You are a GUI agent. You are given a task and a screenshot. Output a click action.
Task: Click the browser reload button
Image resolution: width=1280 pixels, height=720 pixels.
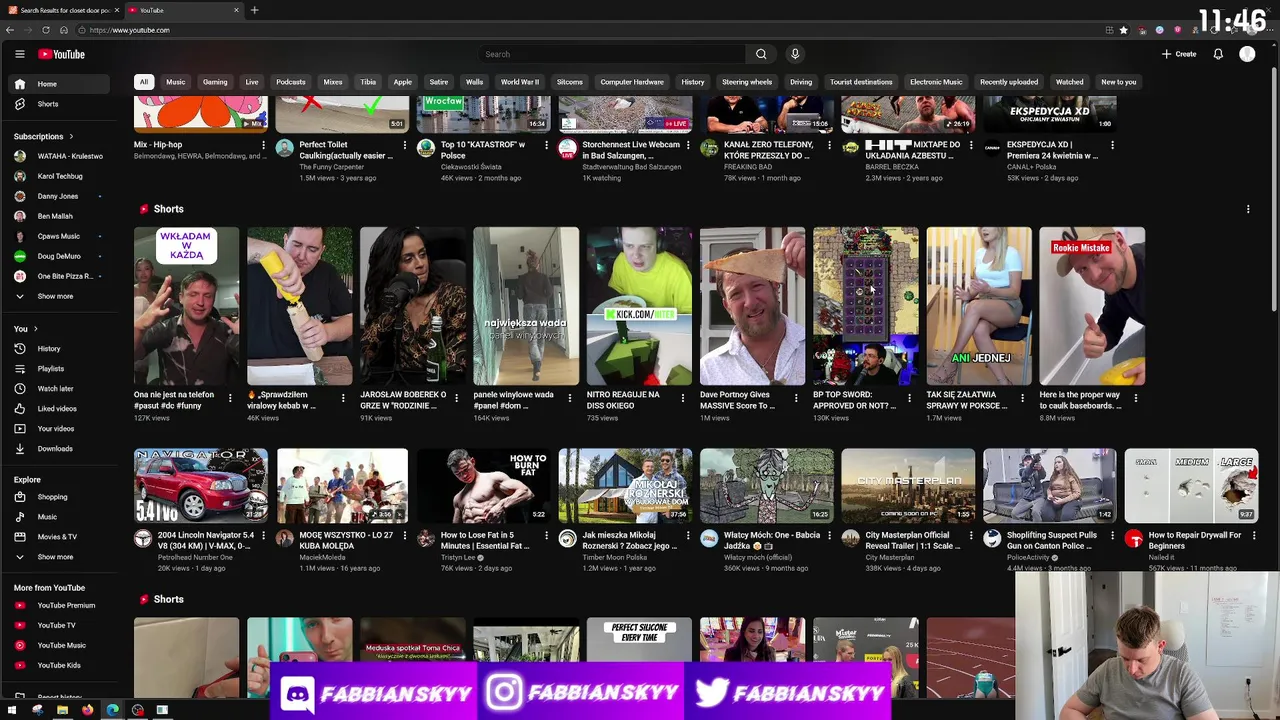pos(46,30)
